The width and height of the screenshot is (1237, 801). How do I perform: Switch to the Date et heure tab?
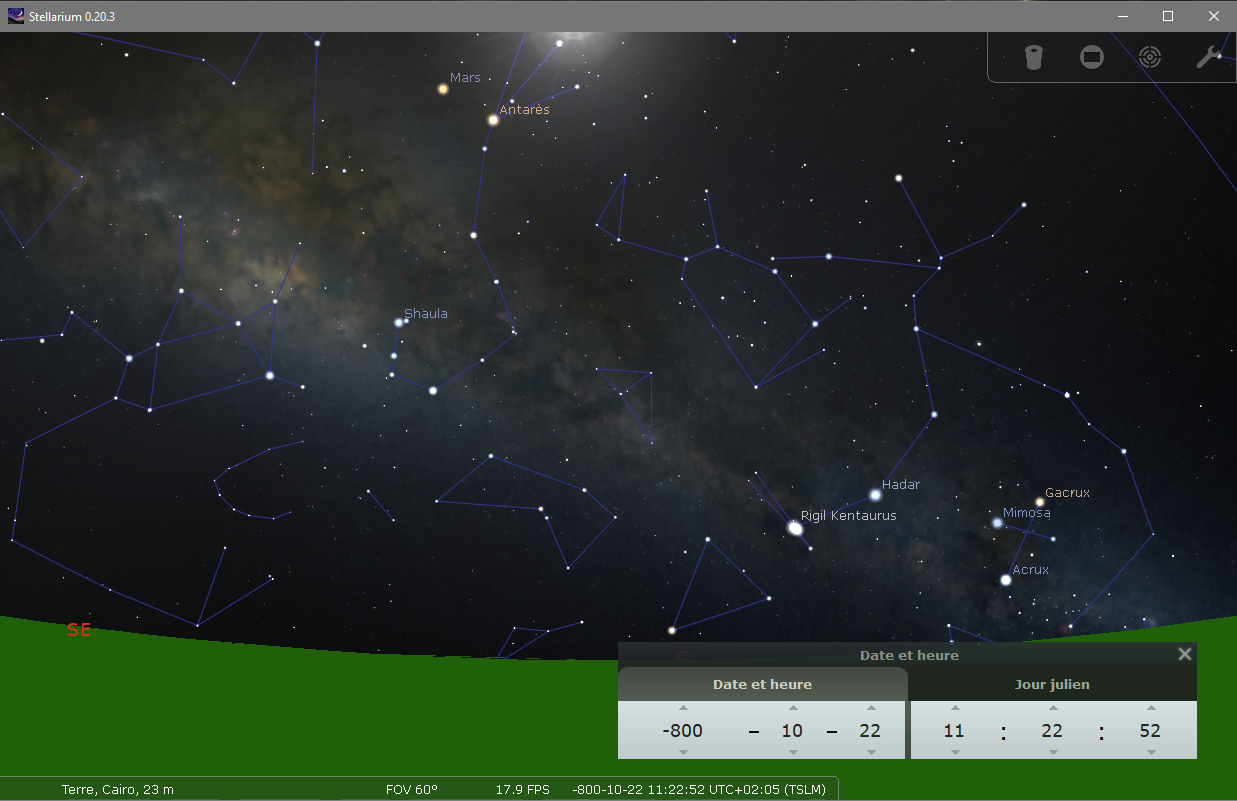(x=762, y=685)
